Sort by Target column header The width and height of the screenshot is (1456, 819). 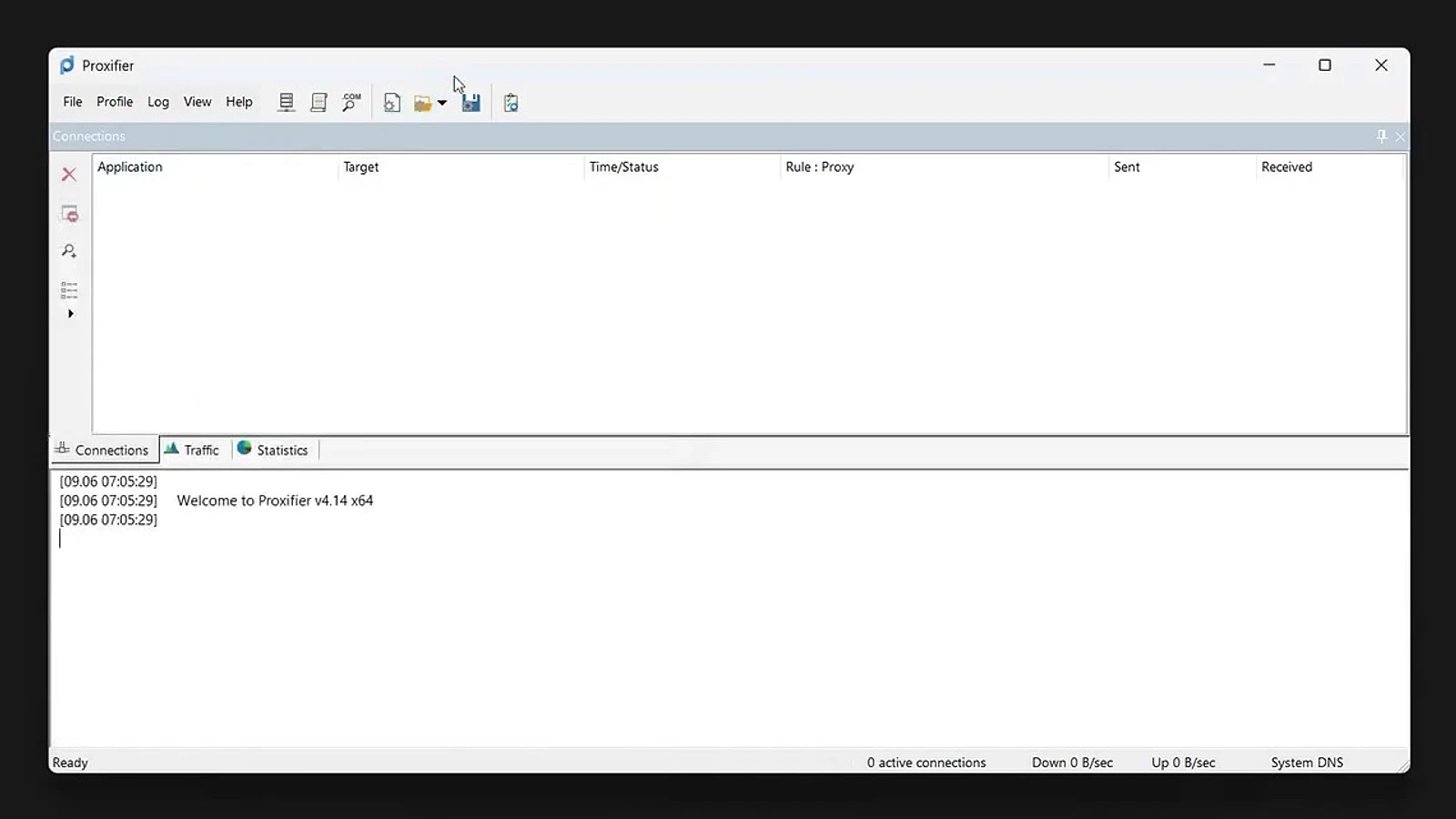click(460, 167)
